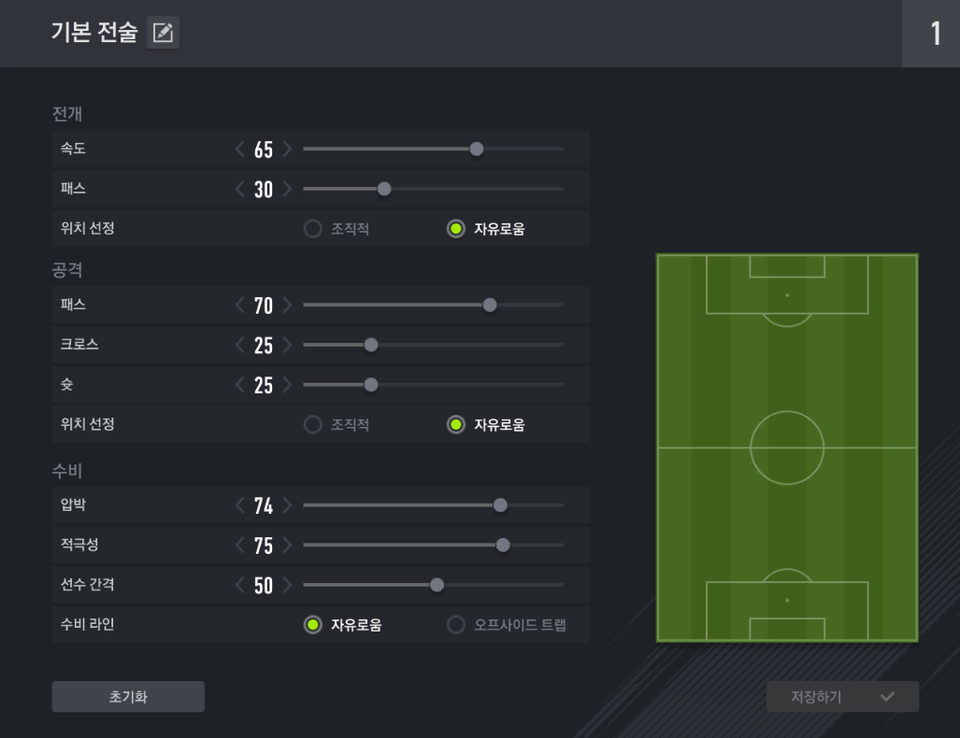The height and width of the screenshot is (738, 960).
Task: Click the 압박 slider handle
Action: (x=500, y=505)
